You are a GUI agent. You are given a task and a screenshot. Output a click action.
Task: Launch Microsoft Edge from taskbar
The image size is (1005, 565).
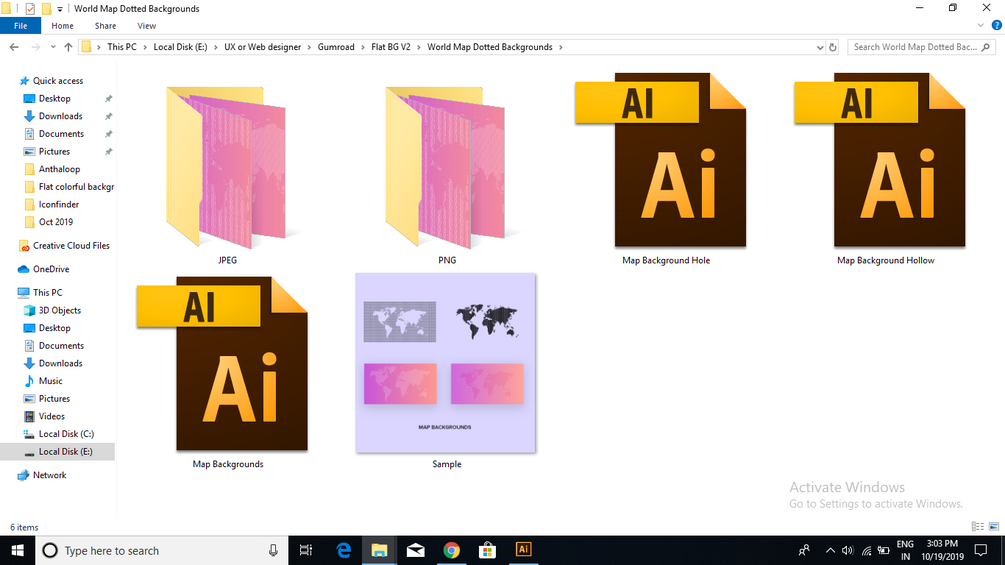tap(344, 550)
